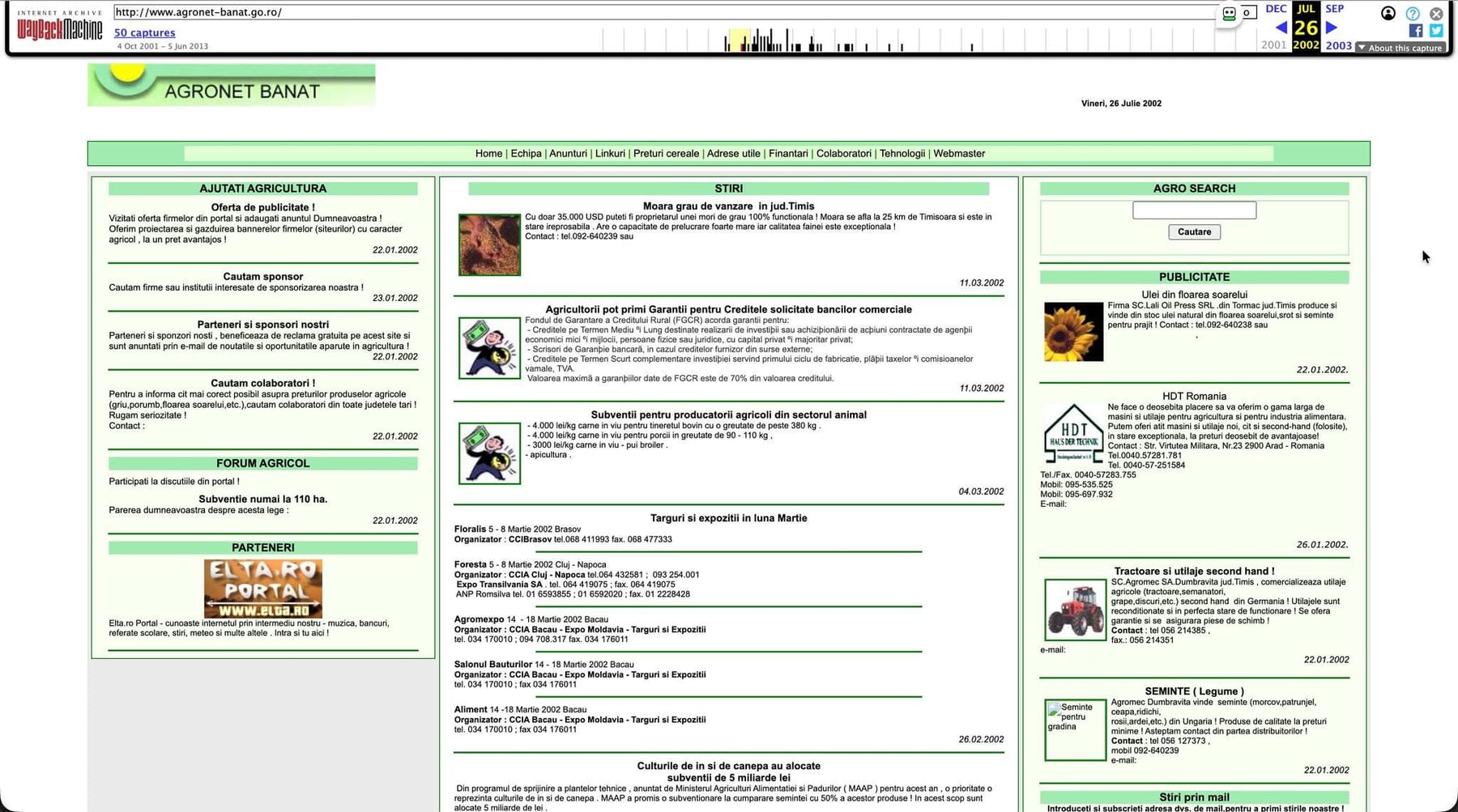Open Subventie numai la 110 ha. forum topic

(263, 500)
